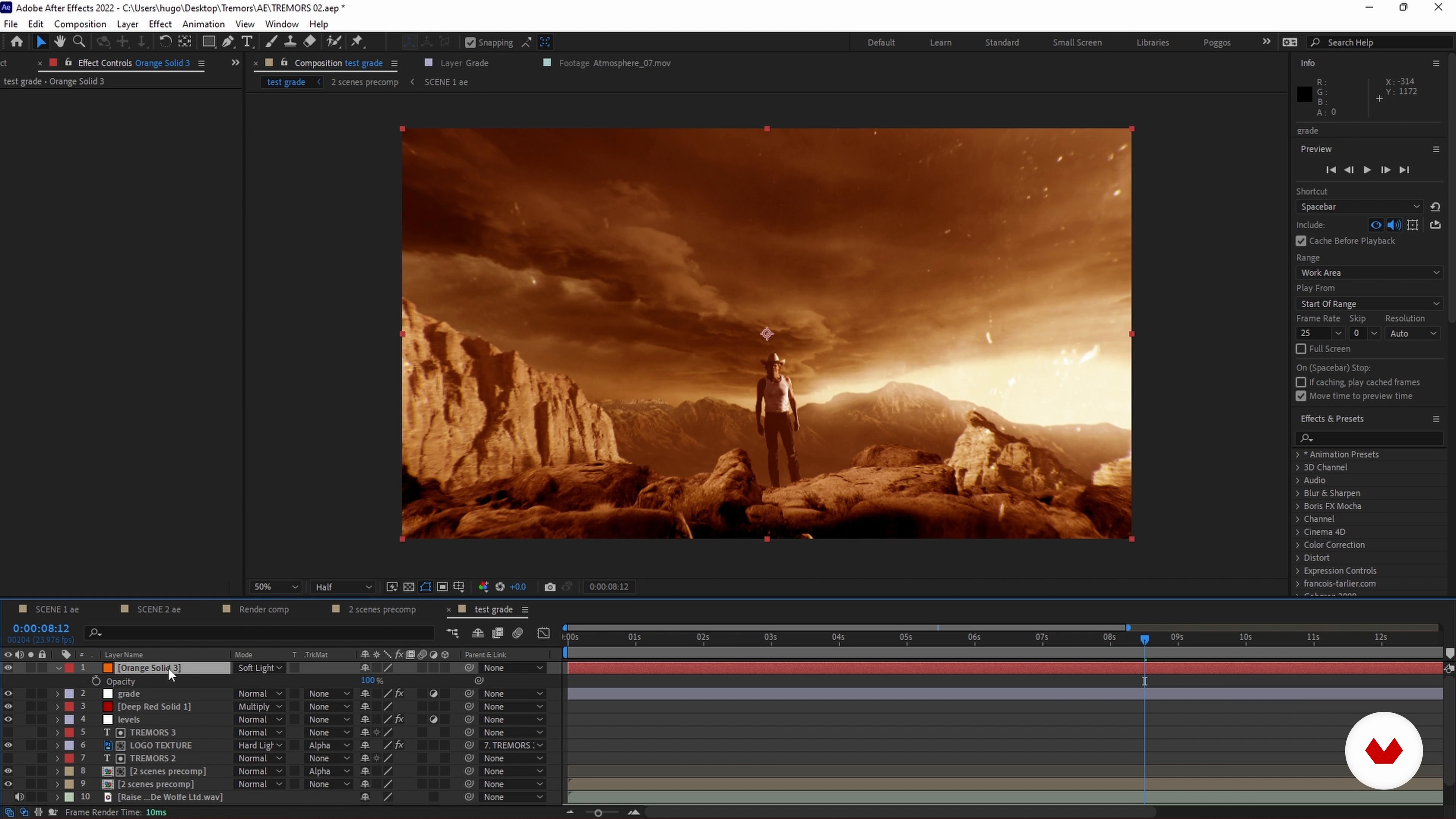Enable motion blur switch in timeline
Viewport: 1456px width, 819px height.
pos(518,633)
